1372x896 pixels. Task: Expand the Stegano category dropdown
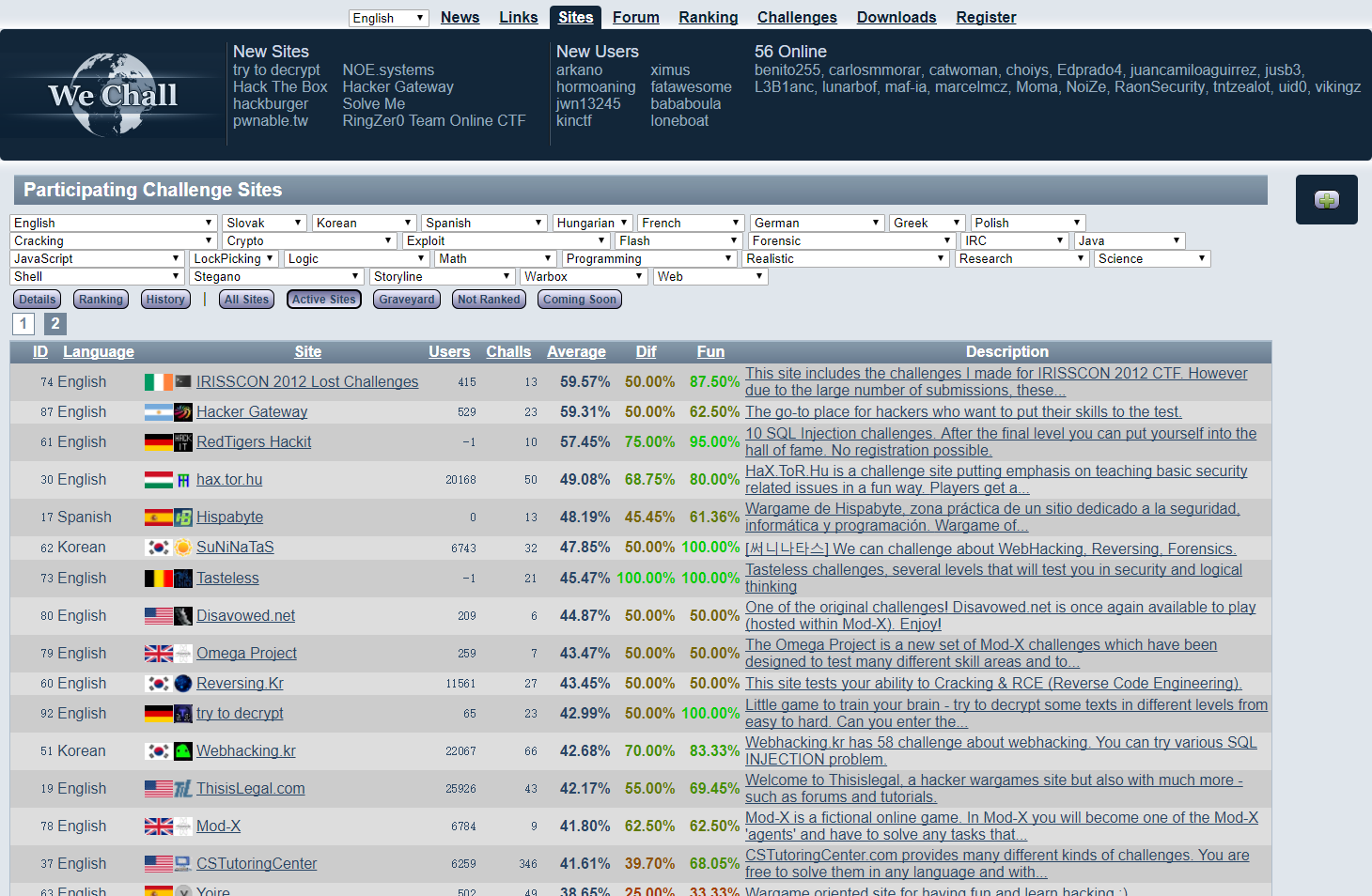coord(277,276)
